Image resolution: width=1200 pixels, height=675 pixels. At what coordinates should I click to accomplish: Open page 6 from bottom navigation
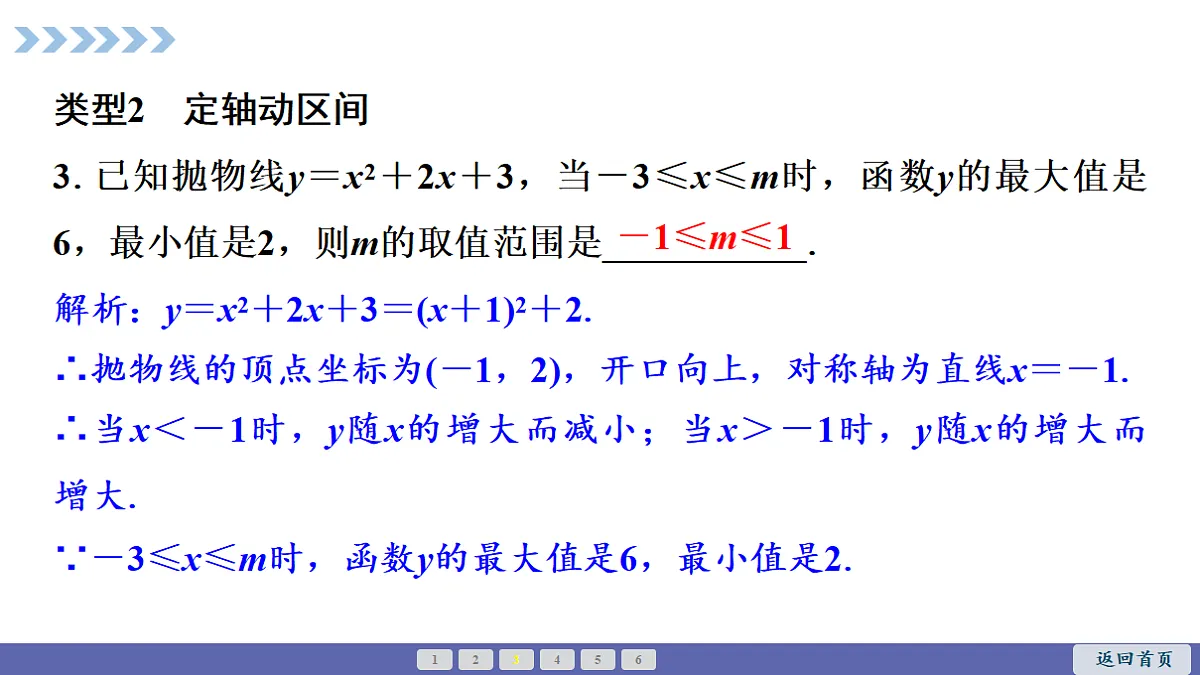(x=638, y=660)
